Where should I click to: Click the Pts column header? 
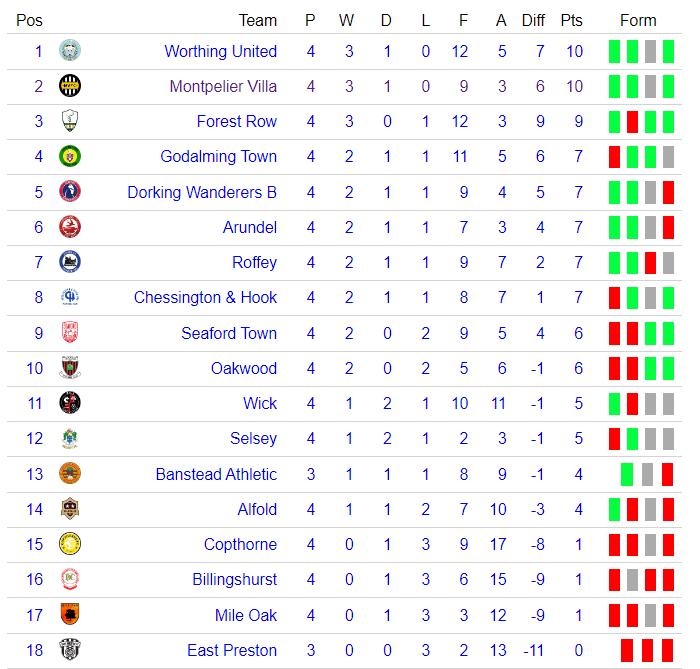point(572,20)
